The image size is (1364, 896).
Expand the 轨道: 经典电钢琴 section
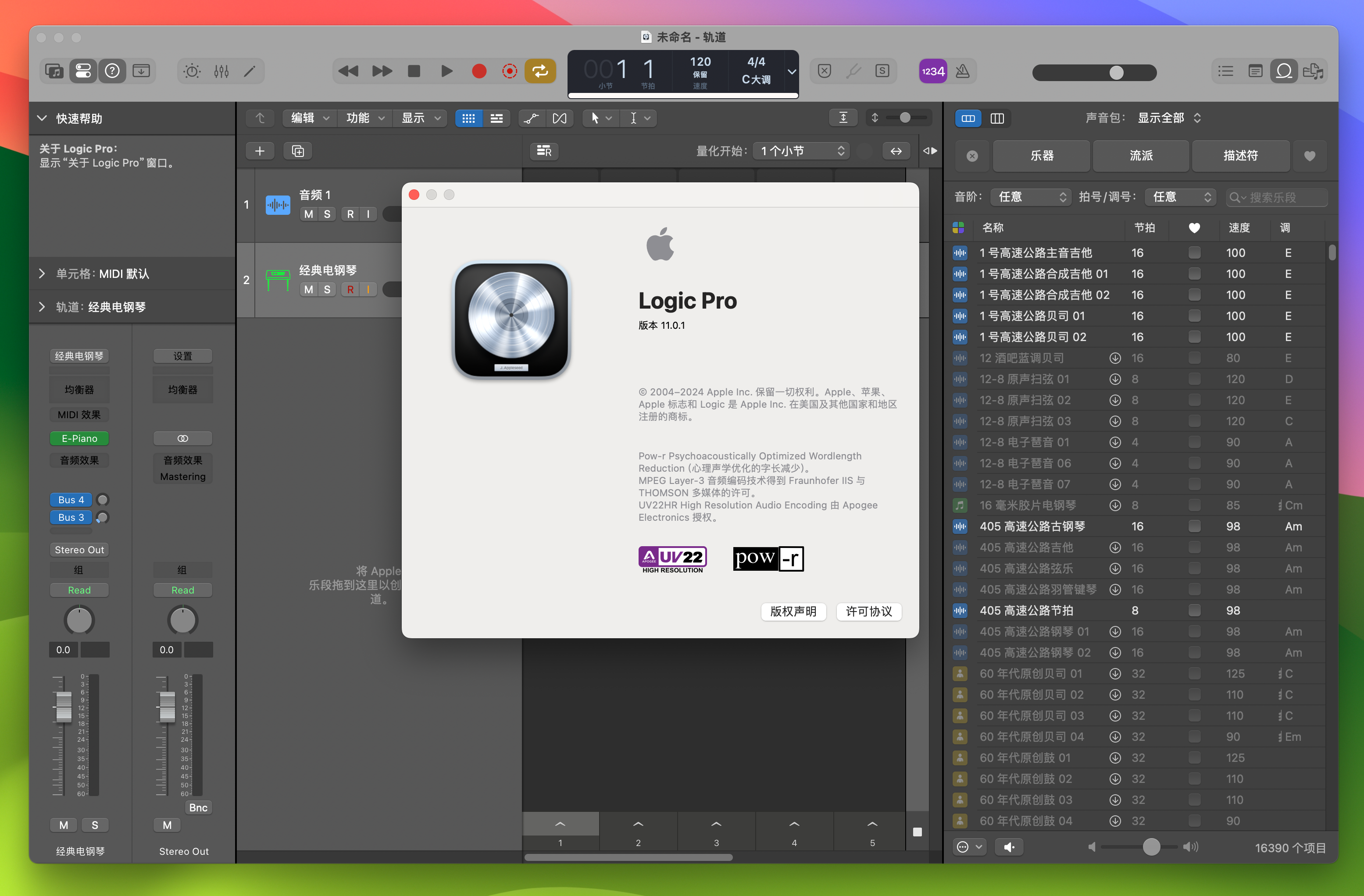(42, 307)
